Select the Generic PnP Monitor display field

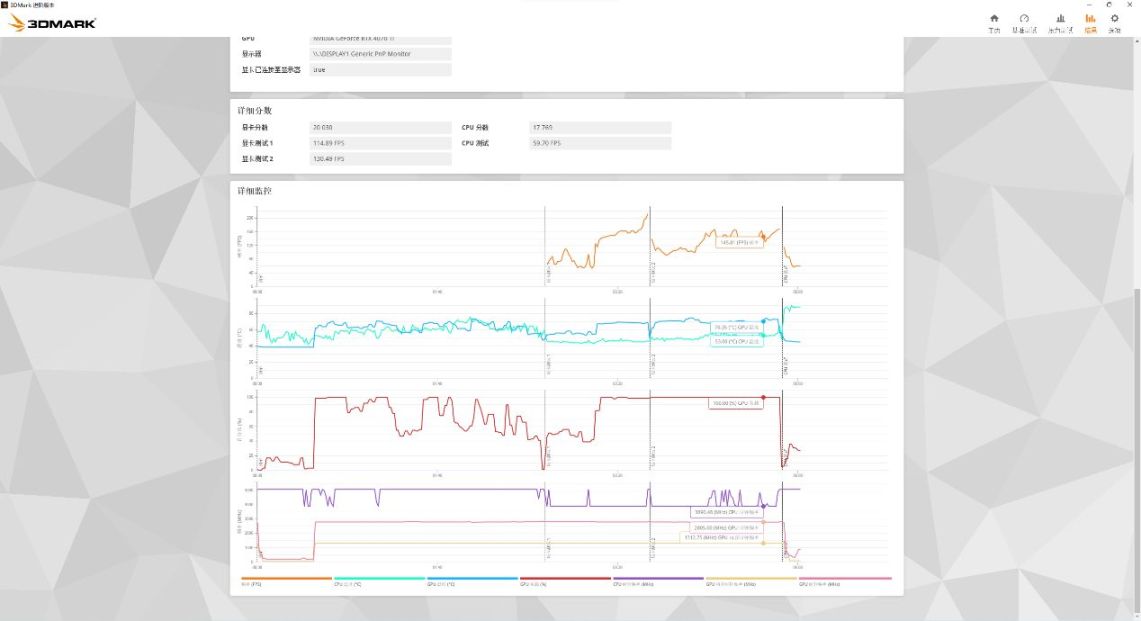[381, 54]
